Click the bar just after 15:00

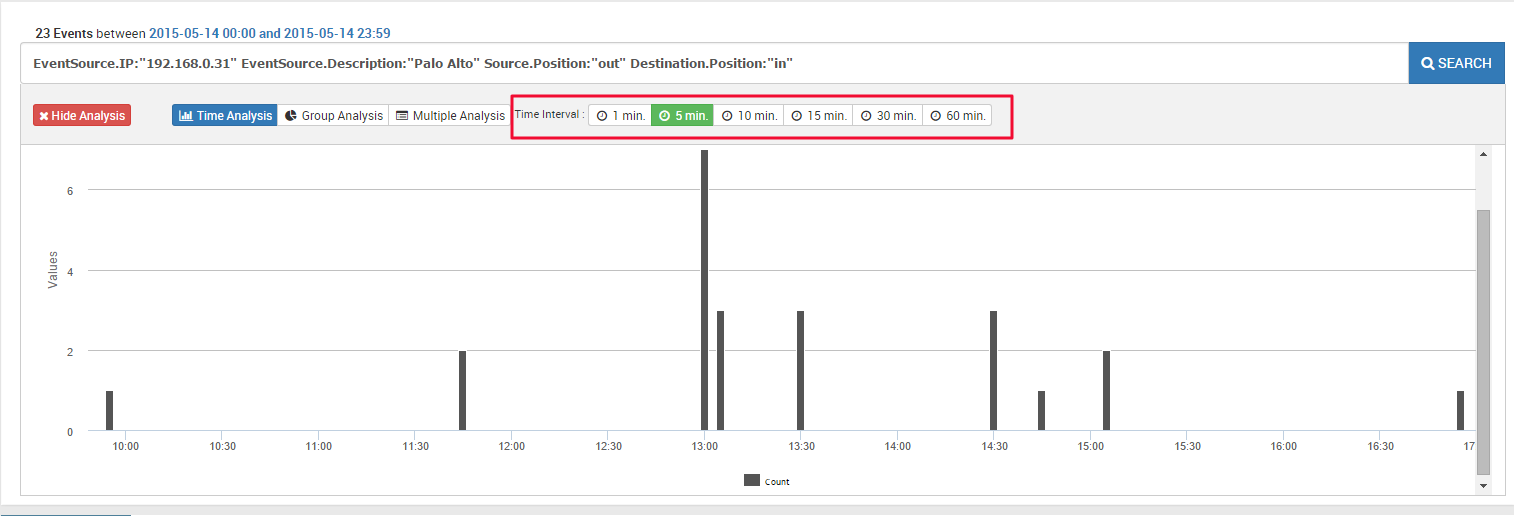1106,391
